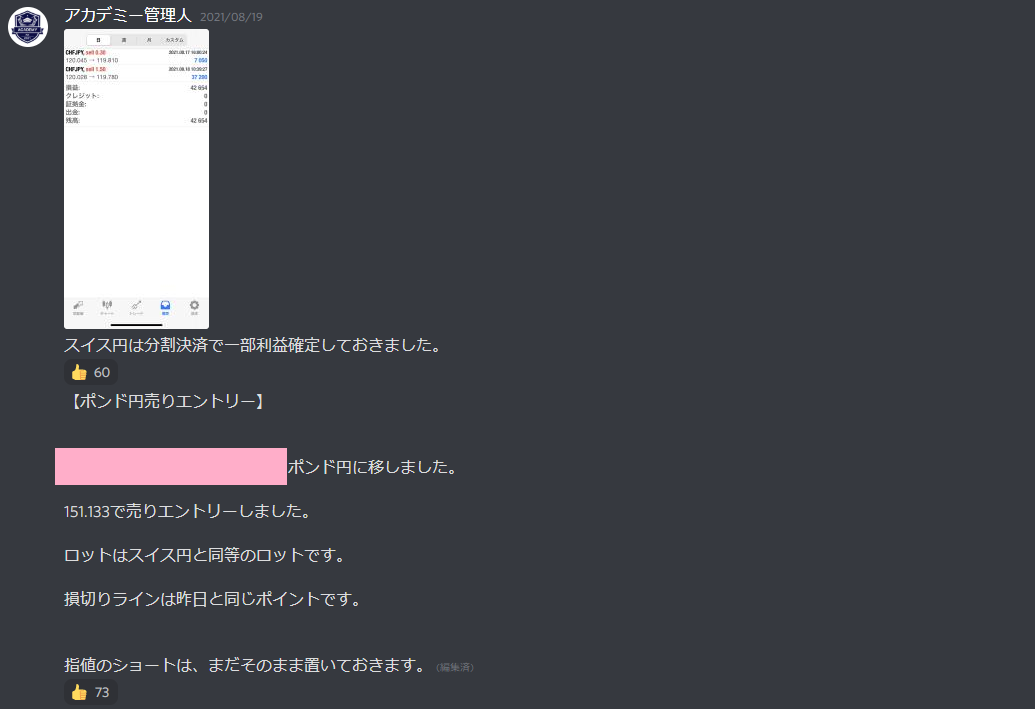
Task: Click the 【ポンド円売りエントリー】 heading text
Action: click(x=166, y=401)
